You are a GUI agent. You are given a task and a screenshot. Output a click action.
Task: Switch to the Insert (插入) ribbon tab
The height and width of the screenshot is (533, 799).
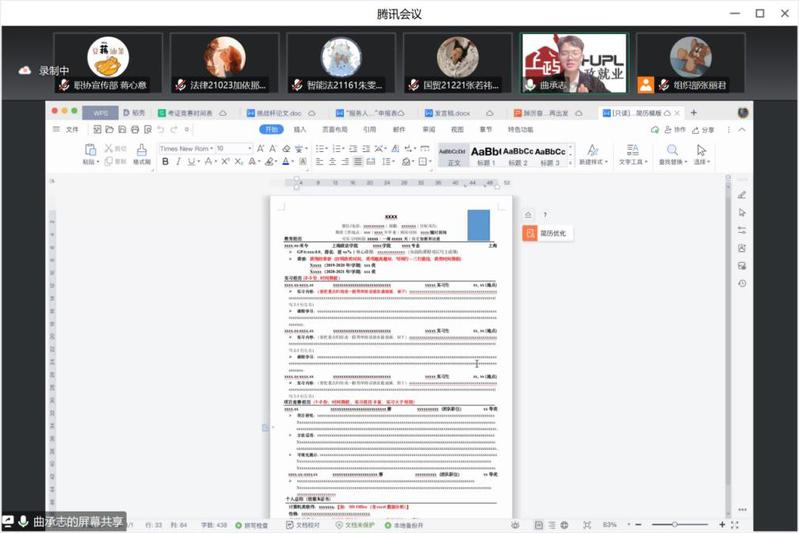[x=300, y=129]
